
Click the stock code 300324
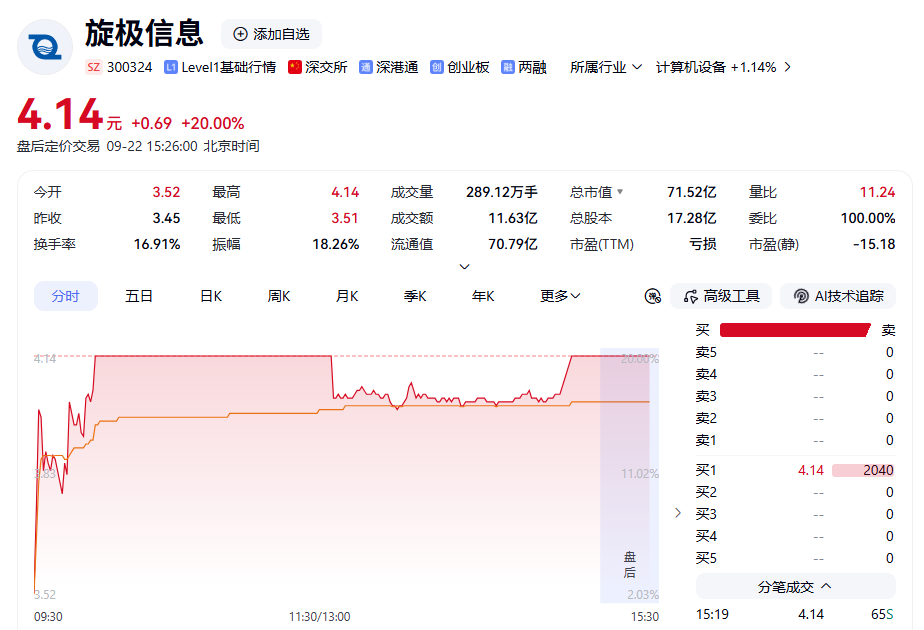(130, 67)
